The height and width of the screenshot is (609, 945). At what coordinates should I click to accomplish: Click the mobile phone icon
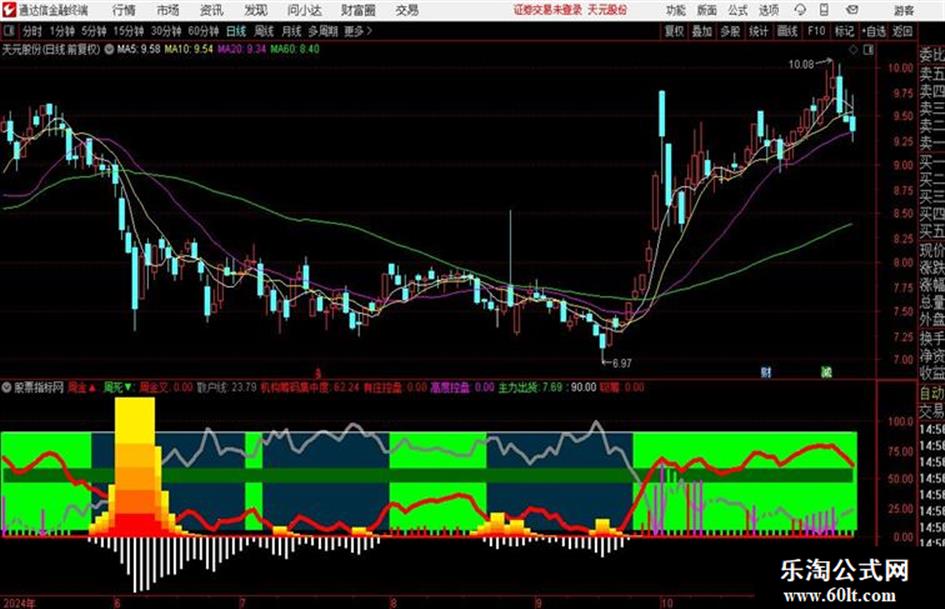pos(824,10)
